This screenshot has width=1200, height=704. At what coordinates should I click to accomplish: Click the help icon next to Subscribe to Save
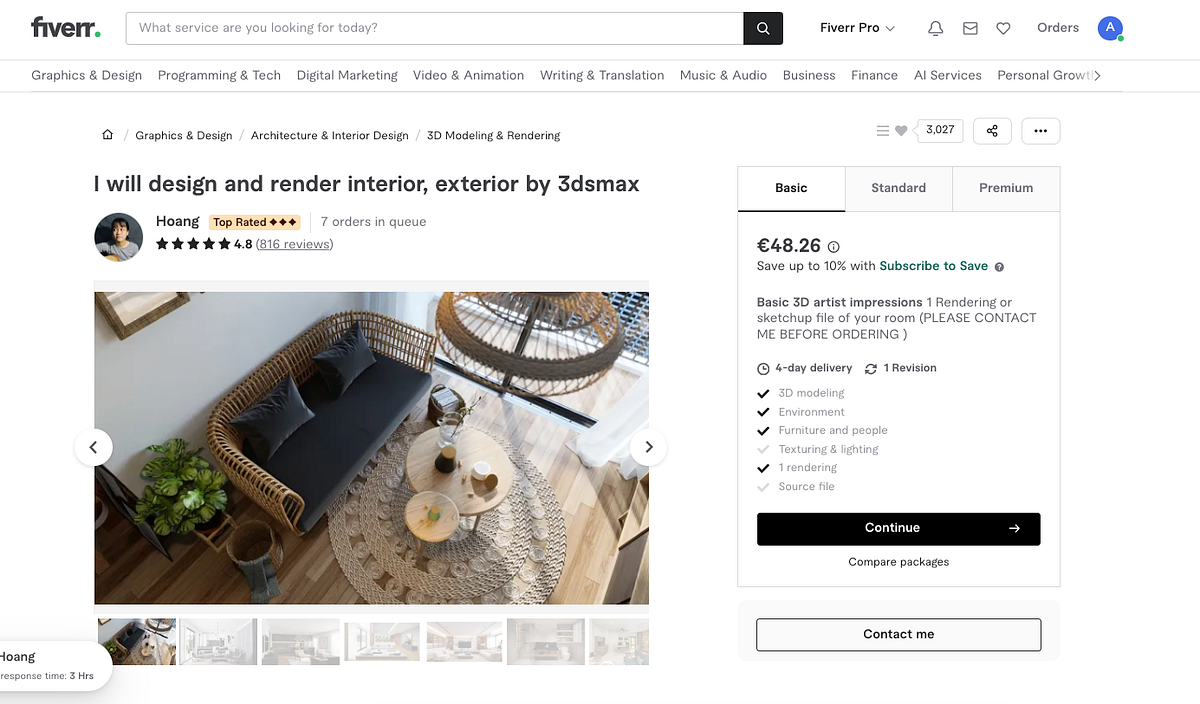[998, 266]
